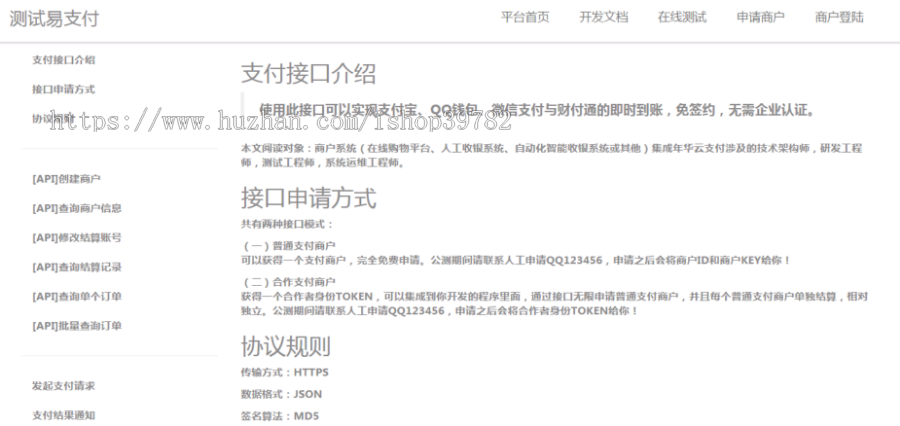Go to 在线测试 page
This screenshot has height=426, width=900.
click(682, 17)
